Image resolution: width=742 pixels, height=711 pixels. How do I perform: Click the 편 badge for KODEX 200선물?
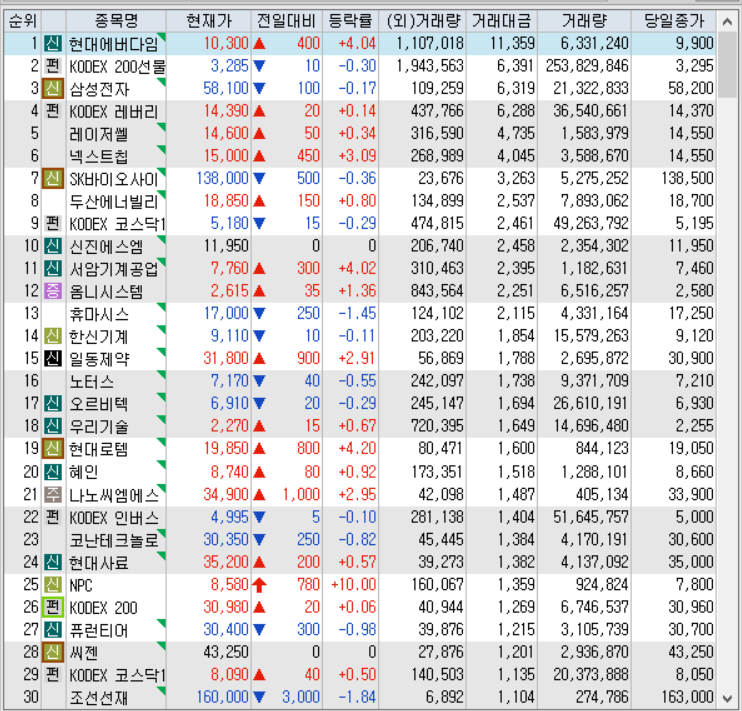point(53,66)
